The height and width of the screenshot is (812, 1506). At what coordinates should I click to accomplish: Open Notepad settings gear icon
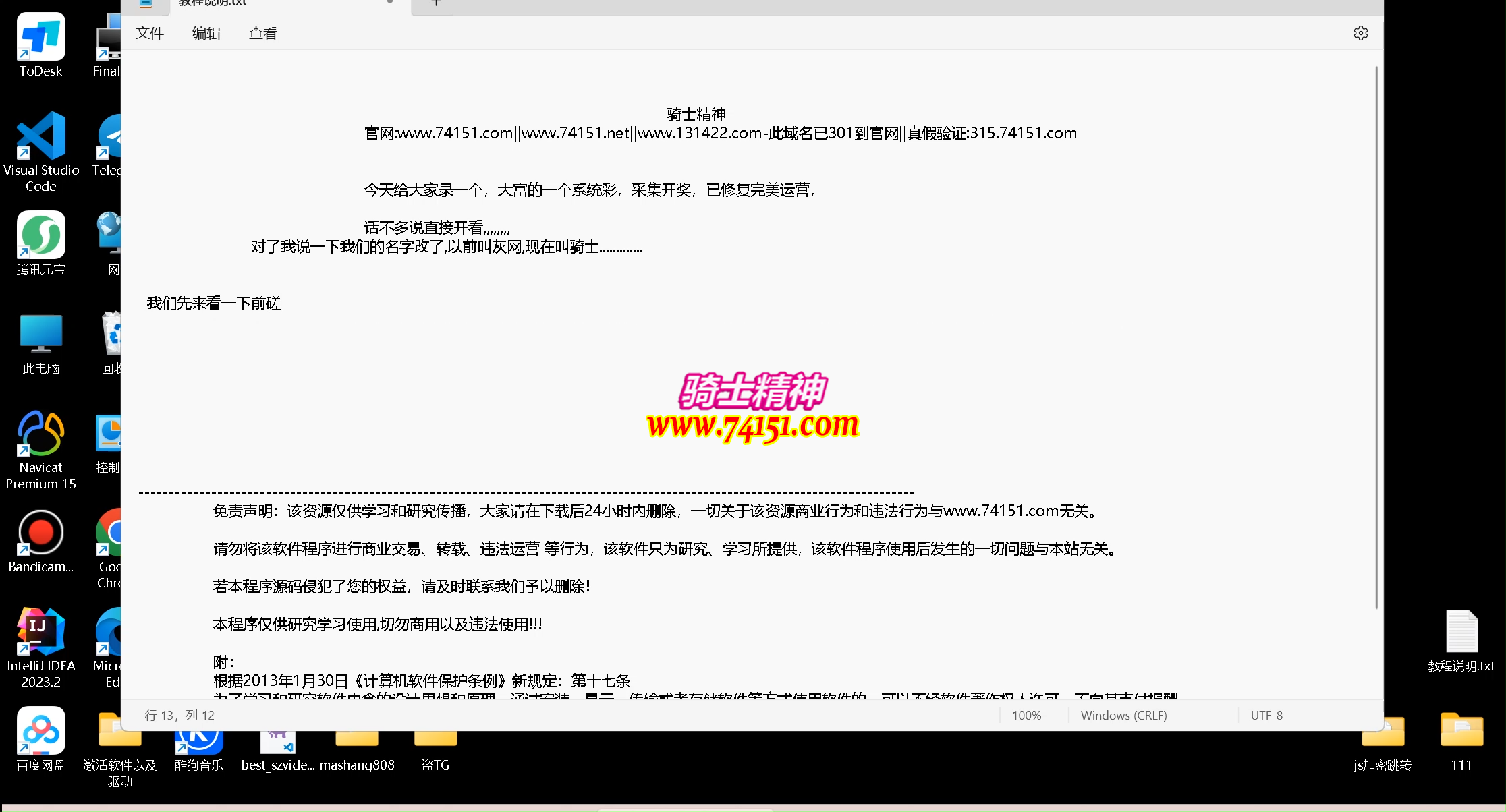1360,33
